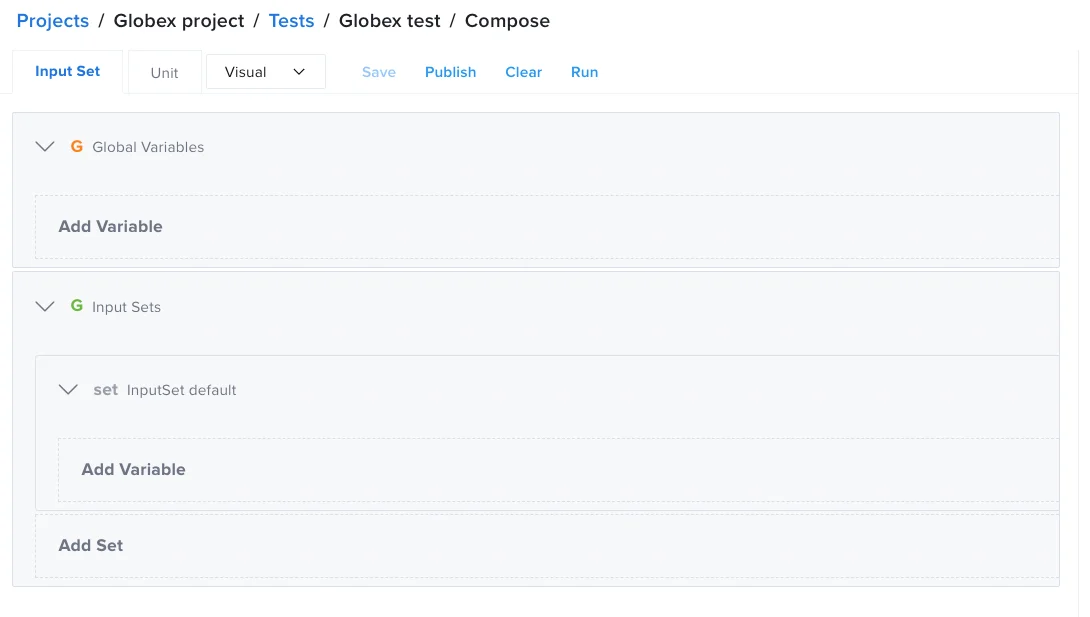The image size is (1090, 617).
Task: Clear the compose form
Action: (523, 71)
